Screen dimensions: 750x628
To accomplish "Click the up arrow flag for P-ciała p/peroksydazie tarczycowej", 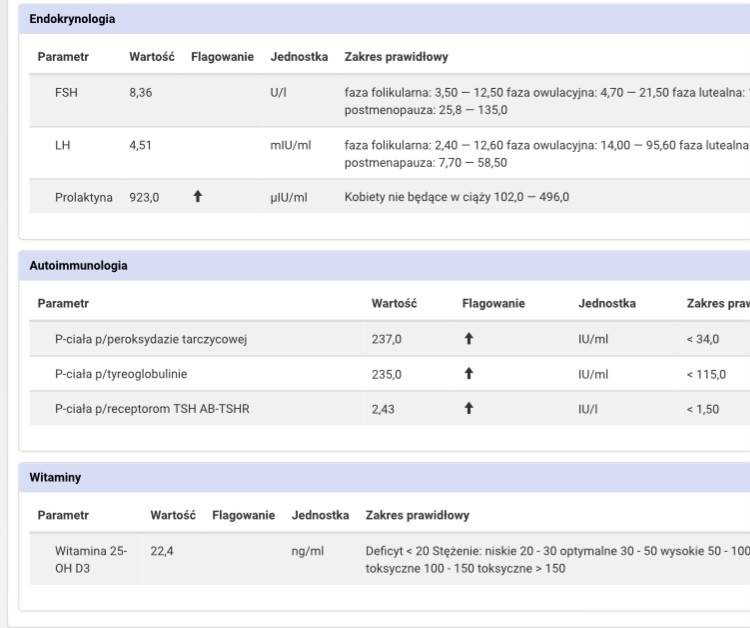I will pyautogui.click(x=469, y=339).
